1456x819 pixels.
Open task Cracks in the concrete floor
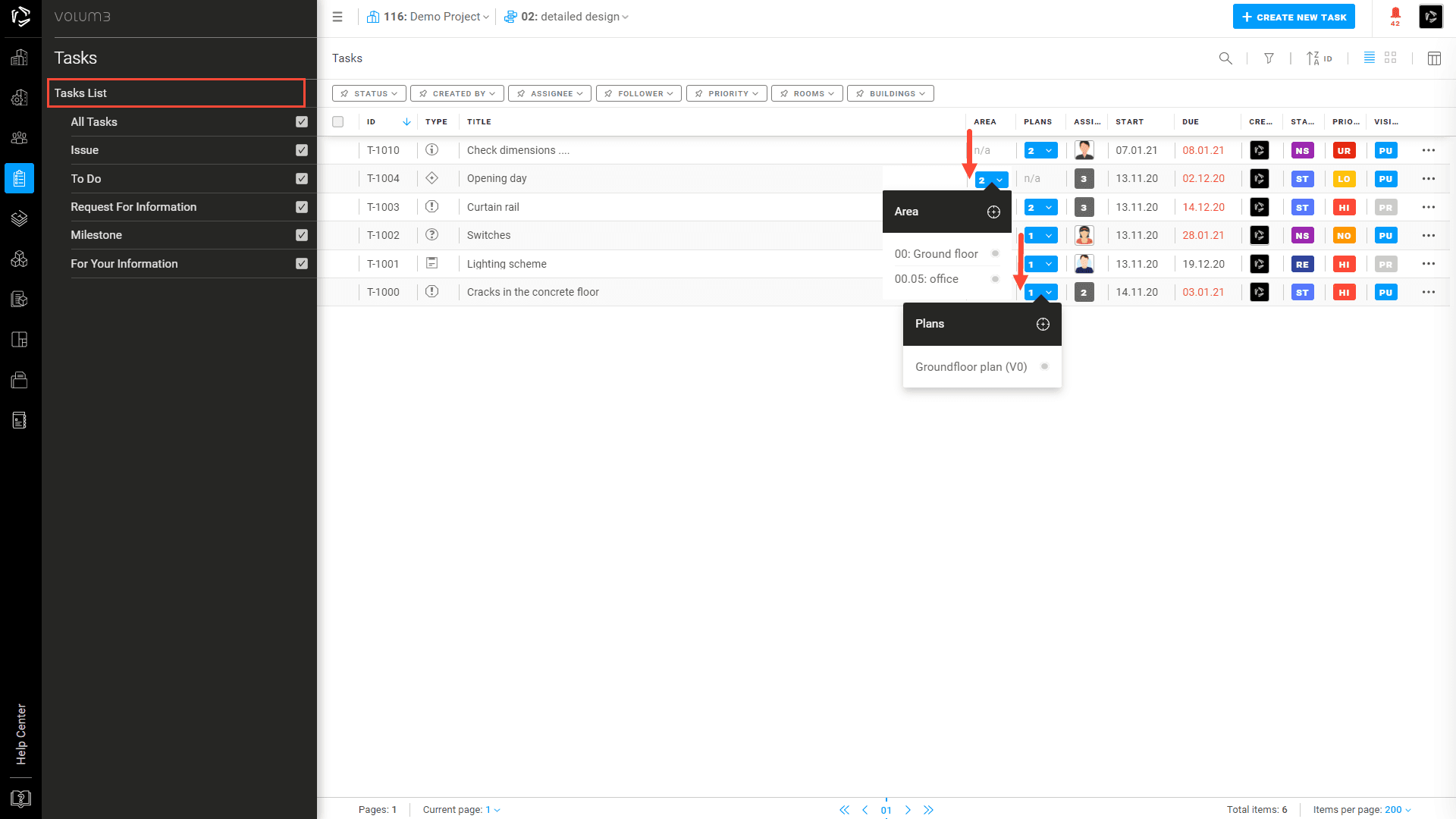(x=533, y=292)
